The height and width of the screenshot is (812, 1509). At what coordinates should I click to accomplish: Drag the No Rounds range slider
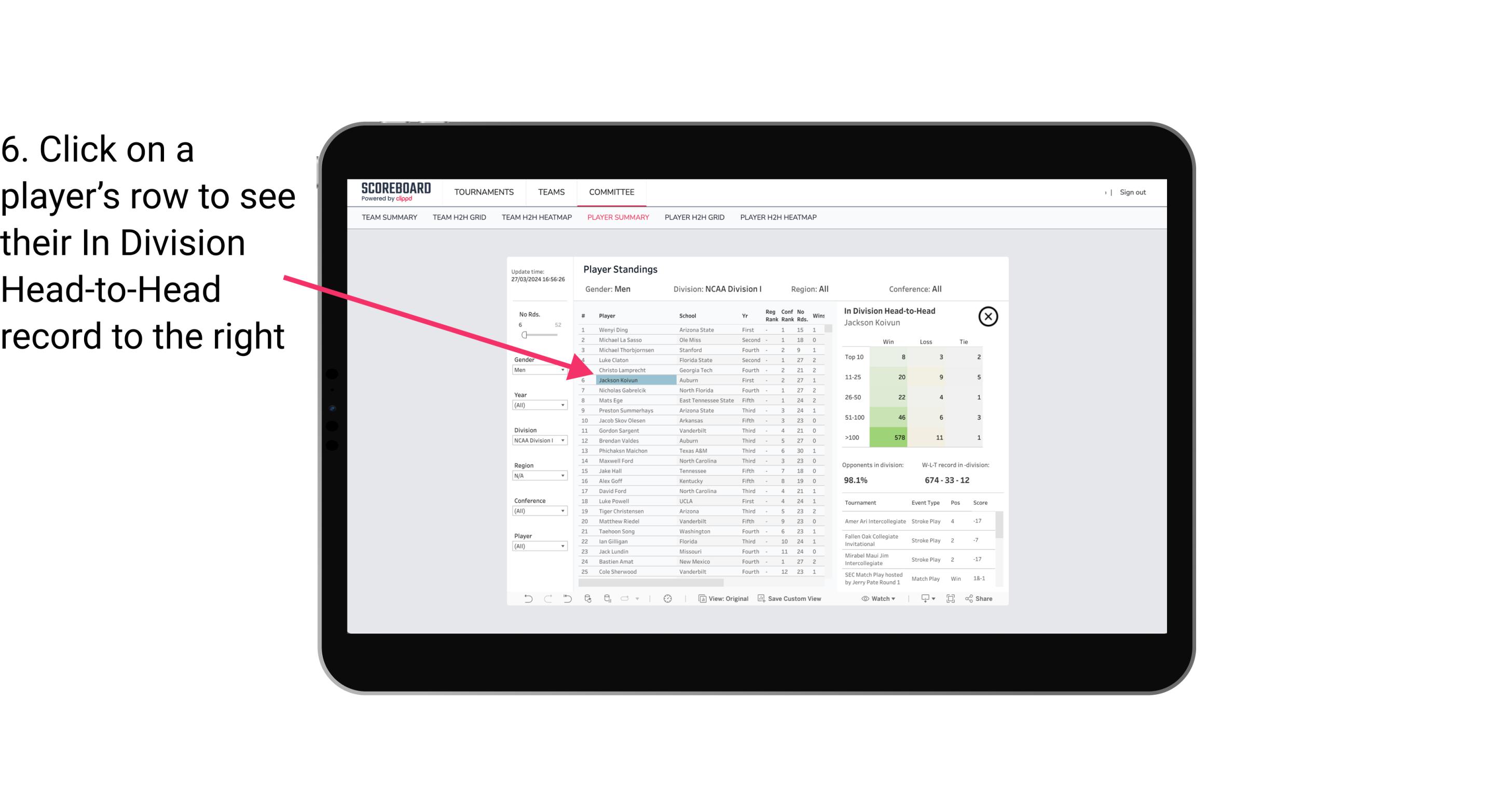pos(524,335)
